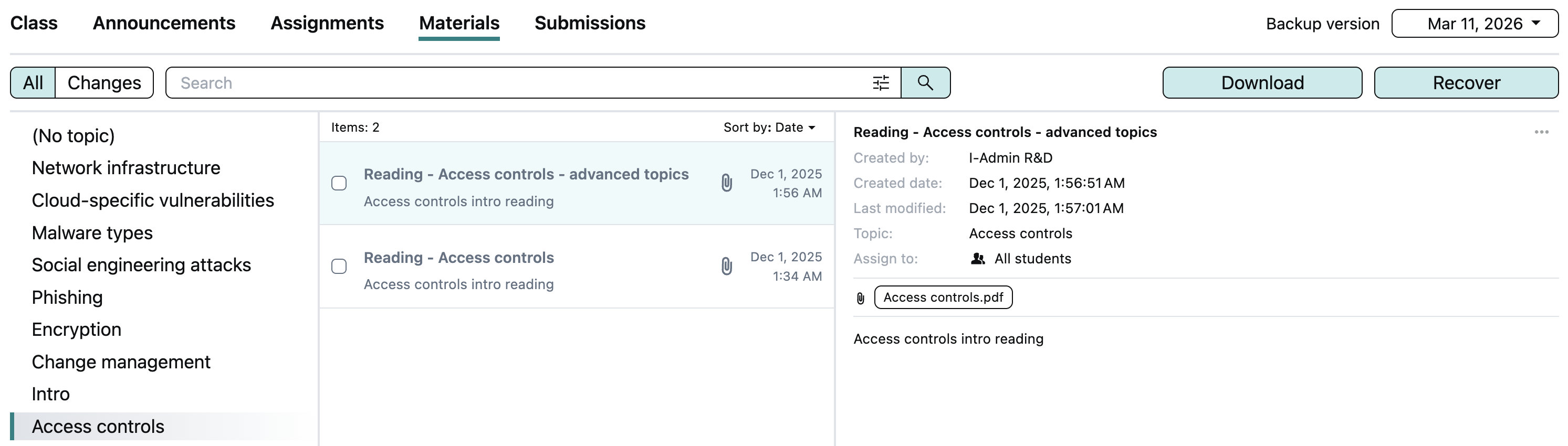Click the magnifier search button

(x=925, y=83)
